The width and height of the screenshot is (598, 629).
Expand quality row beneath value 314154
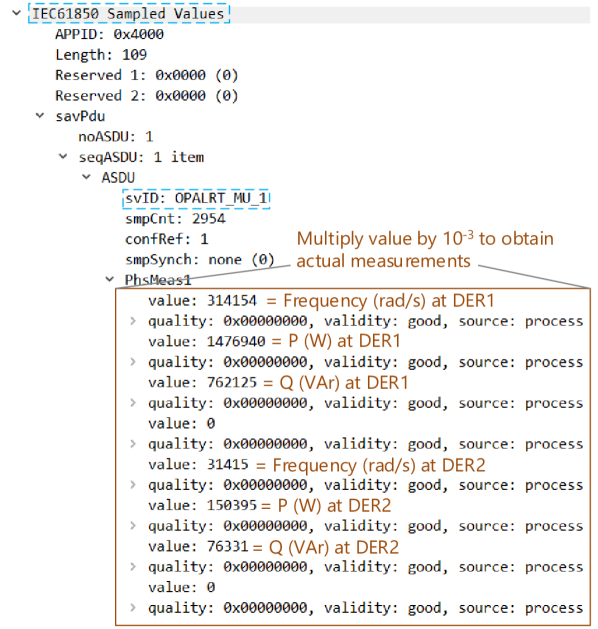(x=133, y=321)
